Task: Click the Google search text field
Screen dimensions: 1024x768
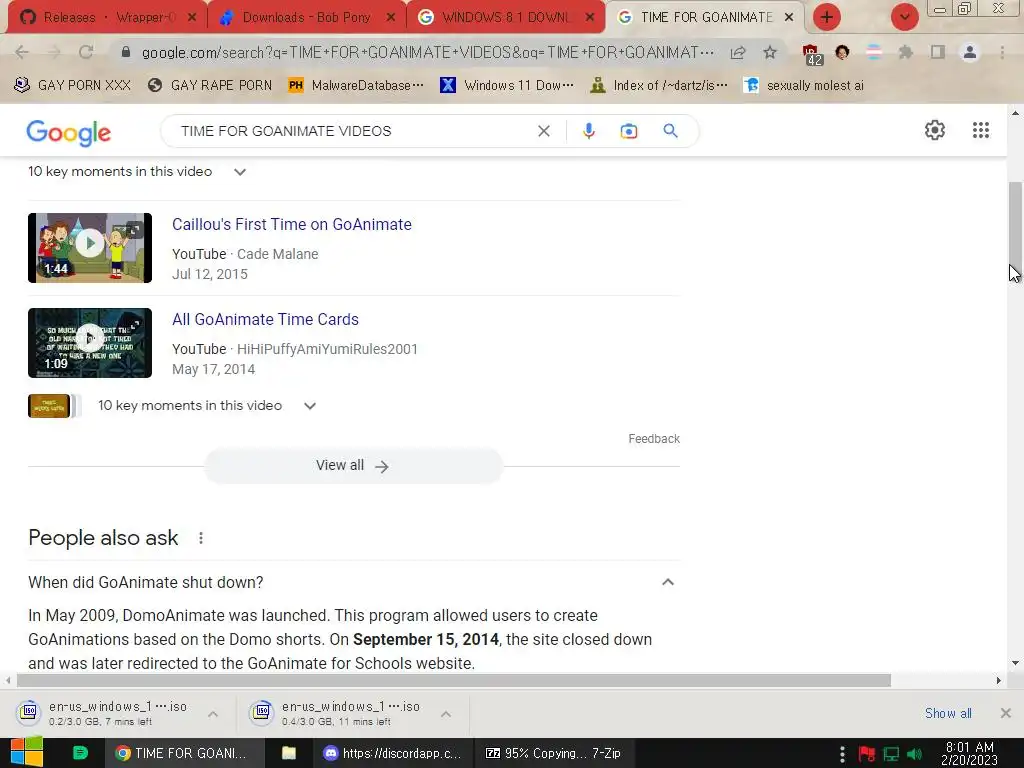Action: pyautogui.click(x=353, y=131)
